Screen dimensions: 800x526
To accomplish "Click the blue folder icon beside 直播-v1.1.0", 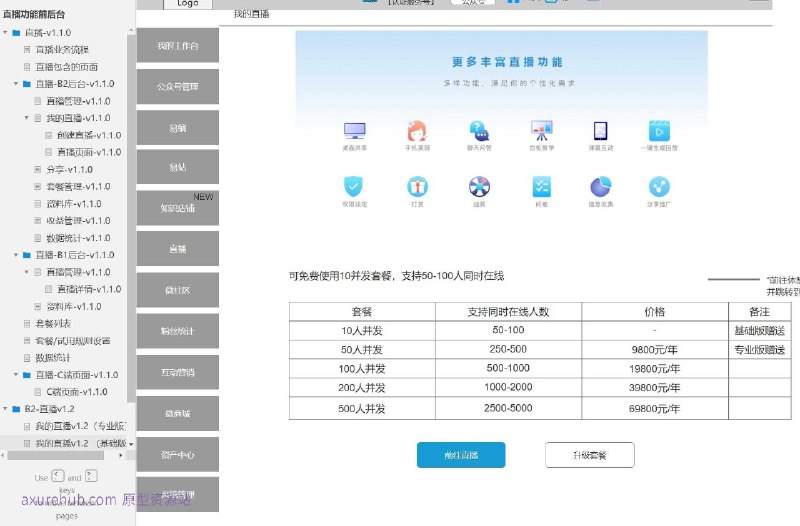I will point(16,33).
